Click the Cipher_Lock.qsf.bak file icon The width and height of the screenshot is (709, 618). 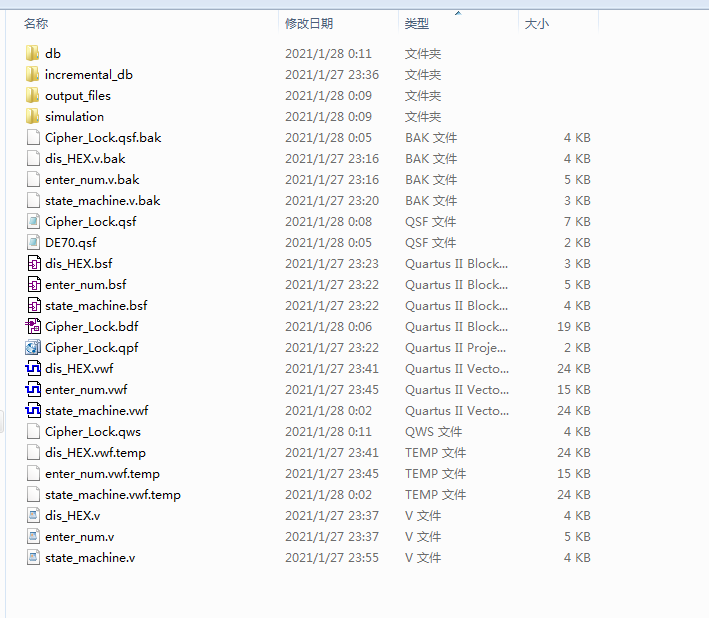(x=33, y=137)
